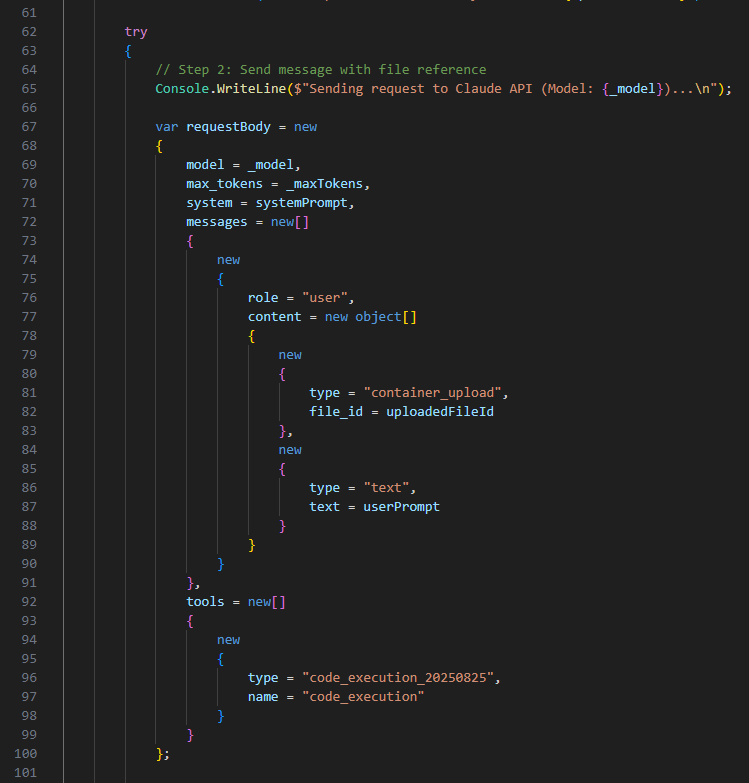Click the closing brace with semicolon on line 100
Screen dimensions: 749x783
[x=163, y=754]
